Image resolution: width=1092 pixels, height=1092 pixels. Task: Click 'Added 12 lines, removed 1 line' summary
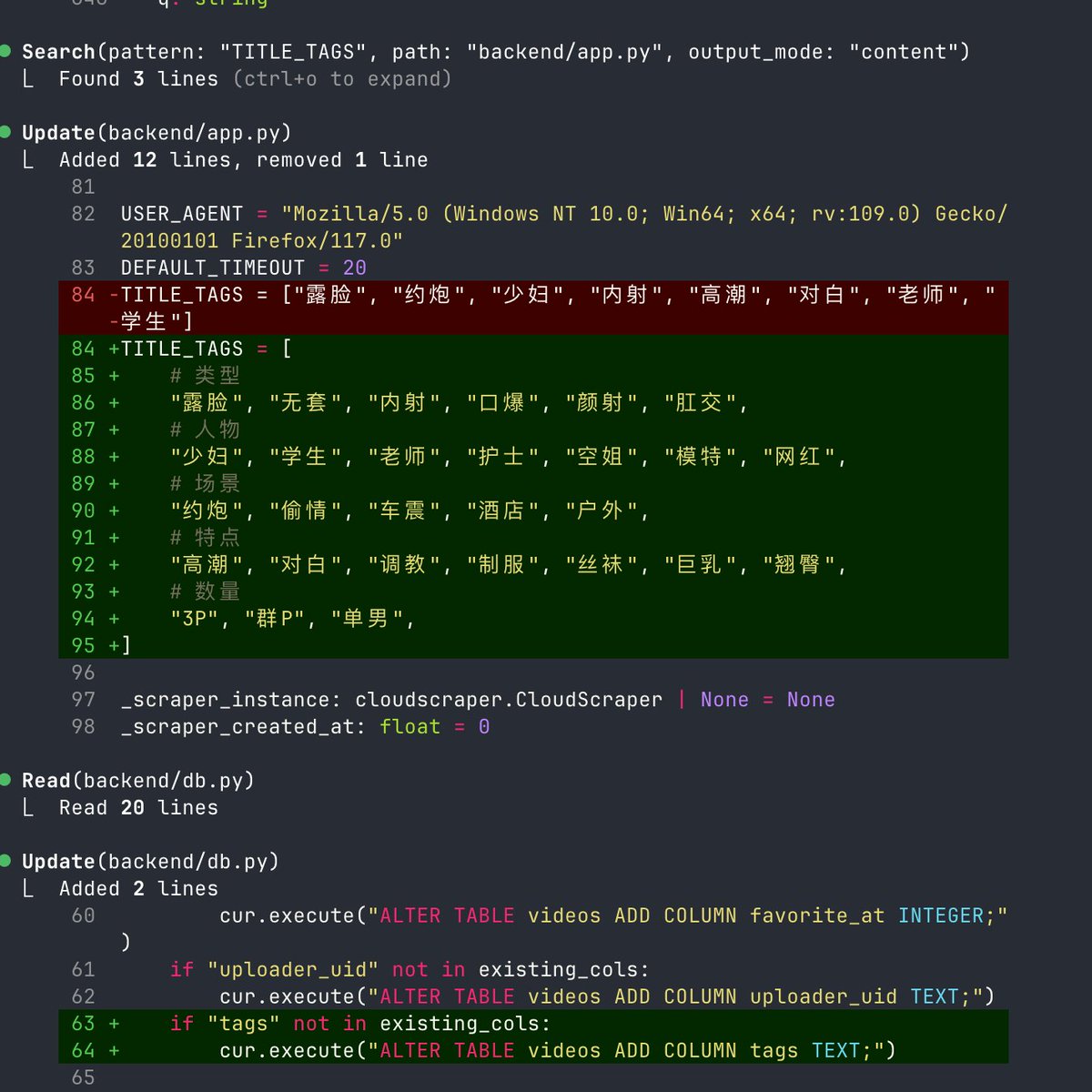tap(243, 160)
